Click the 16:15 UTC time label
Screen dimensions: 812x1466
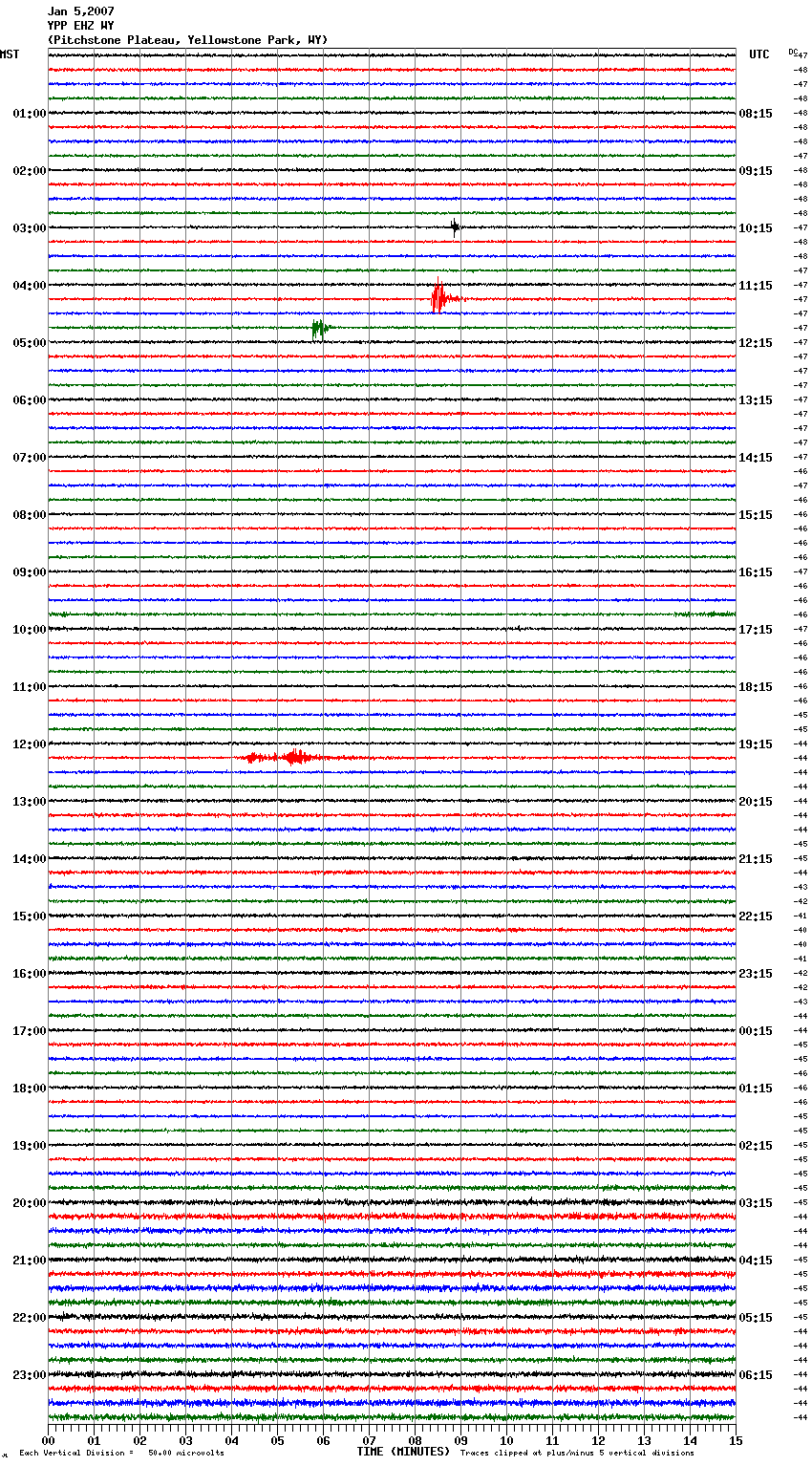click(x=756, y=572)
